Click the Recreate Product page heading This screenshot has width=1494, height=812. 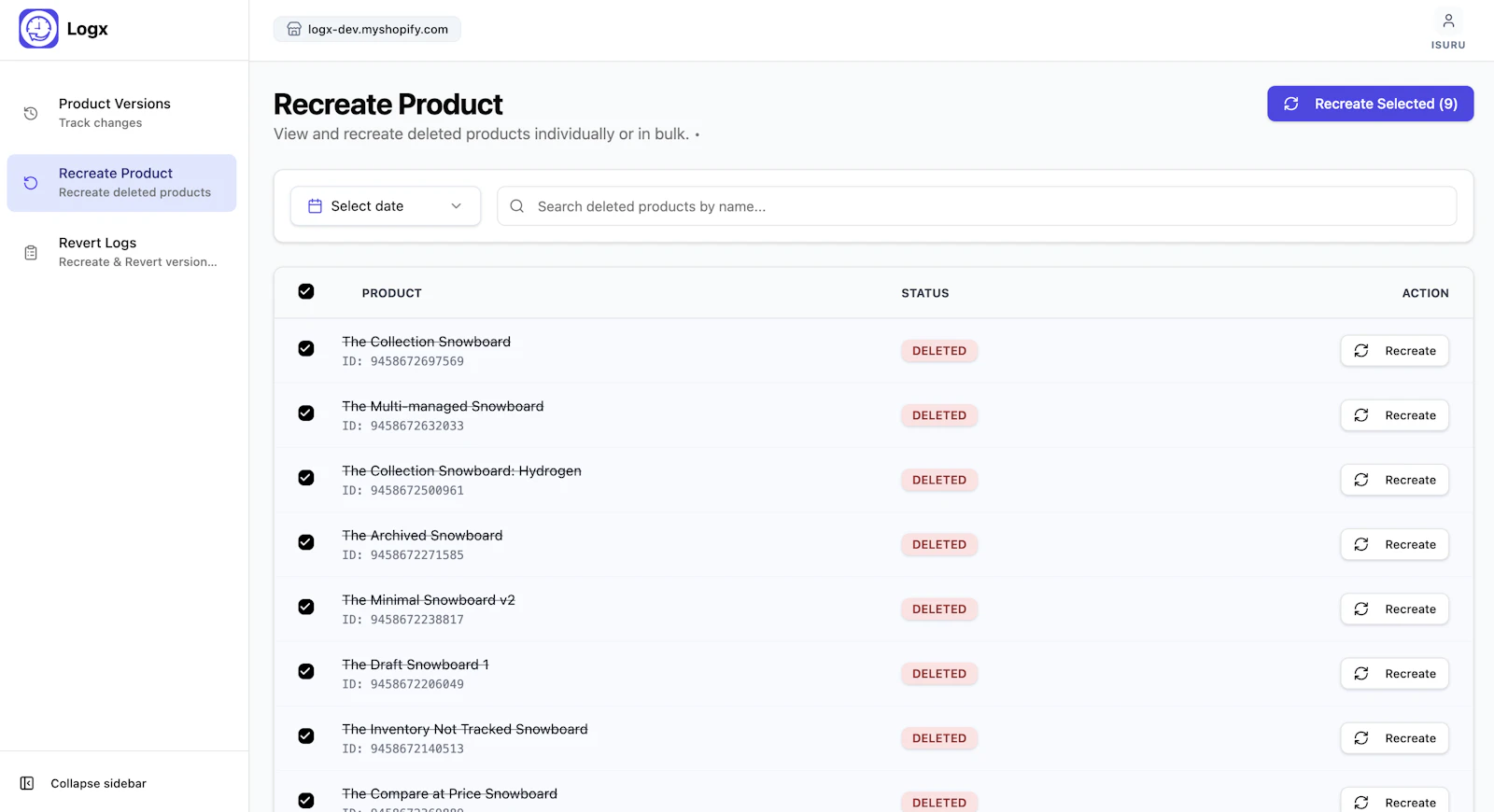click(388, 105)
